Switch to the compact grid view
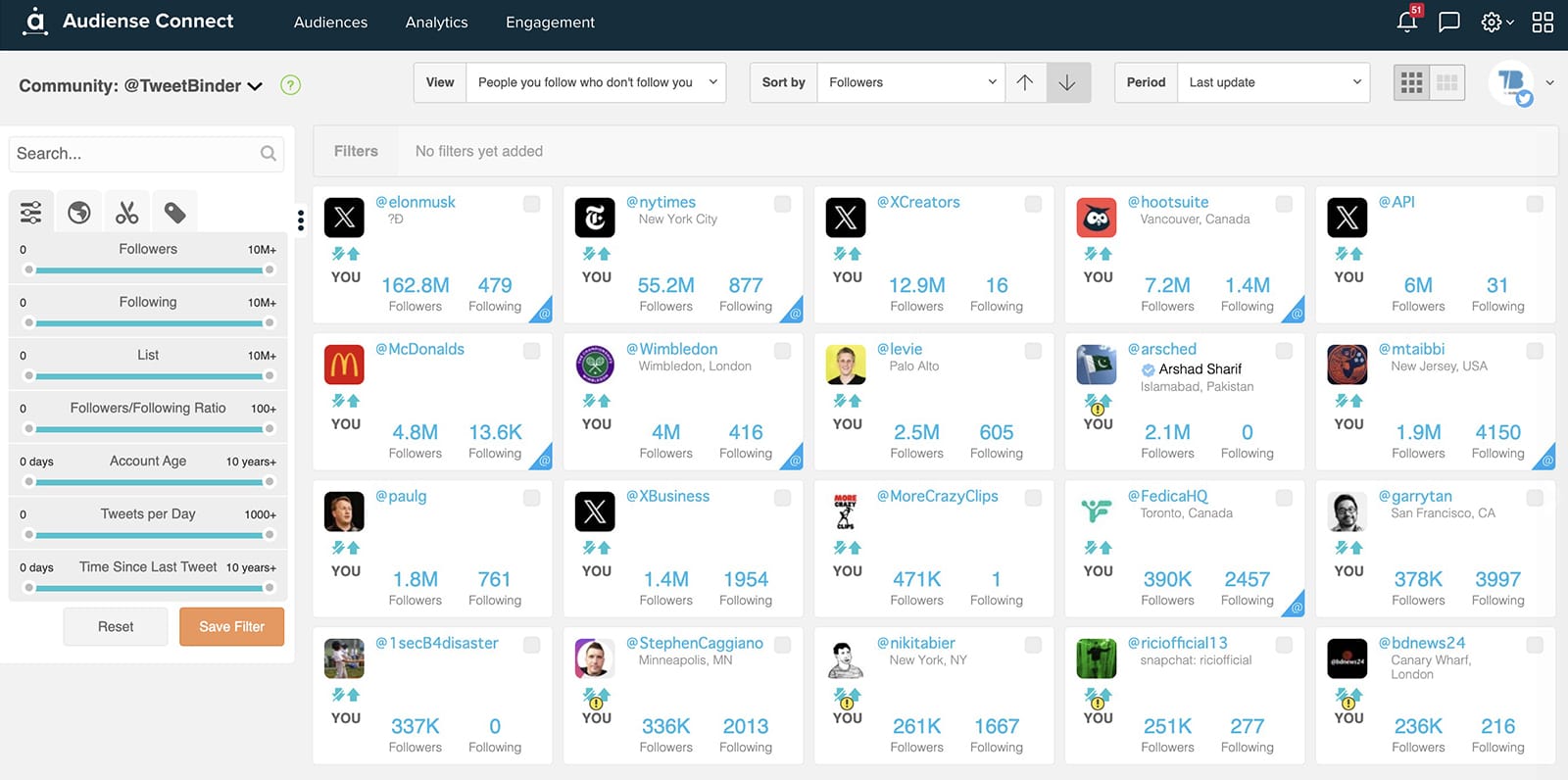Image resolution: width=1568 pixels, height=780 pixels. [1447, 83]
